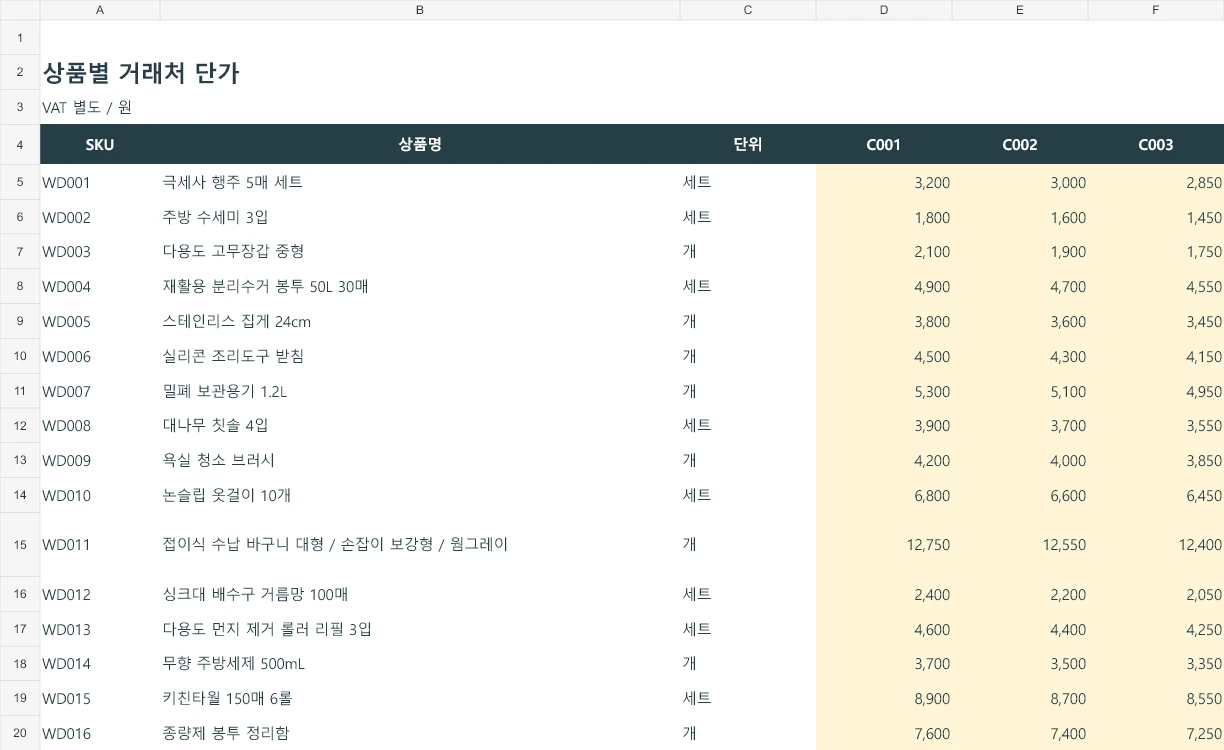Click product name '실리콘 조리도구 받침'
The height and width of the screenshot is (750, 1224).
tap(233, 356)
